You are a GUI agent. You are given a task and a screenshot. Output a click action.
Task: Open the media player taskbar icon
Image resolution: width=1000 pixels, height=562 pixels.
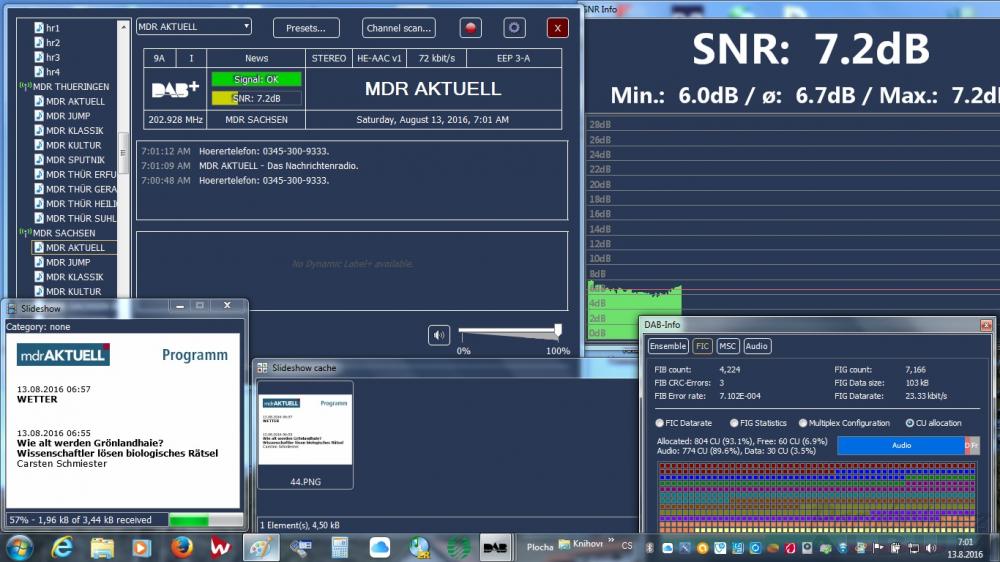point(142,547)
